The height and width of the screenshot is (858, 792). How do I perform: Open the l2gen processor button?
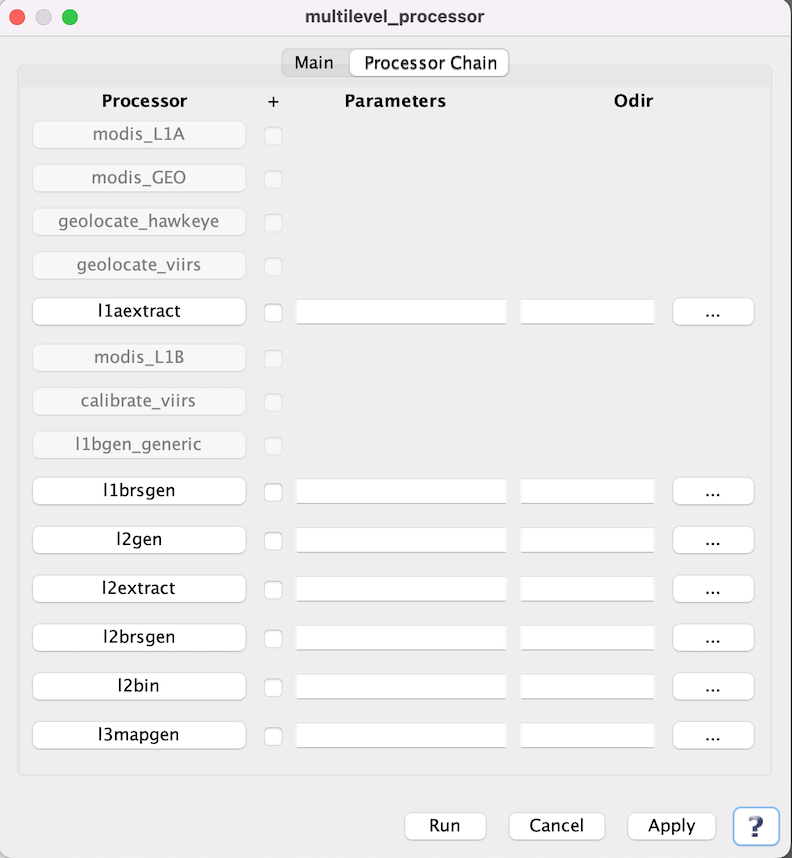coord(139,540)
